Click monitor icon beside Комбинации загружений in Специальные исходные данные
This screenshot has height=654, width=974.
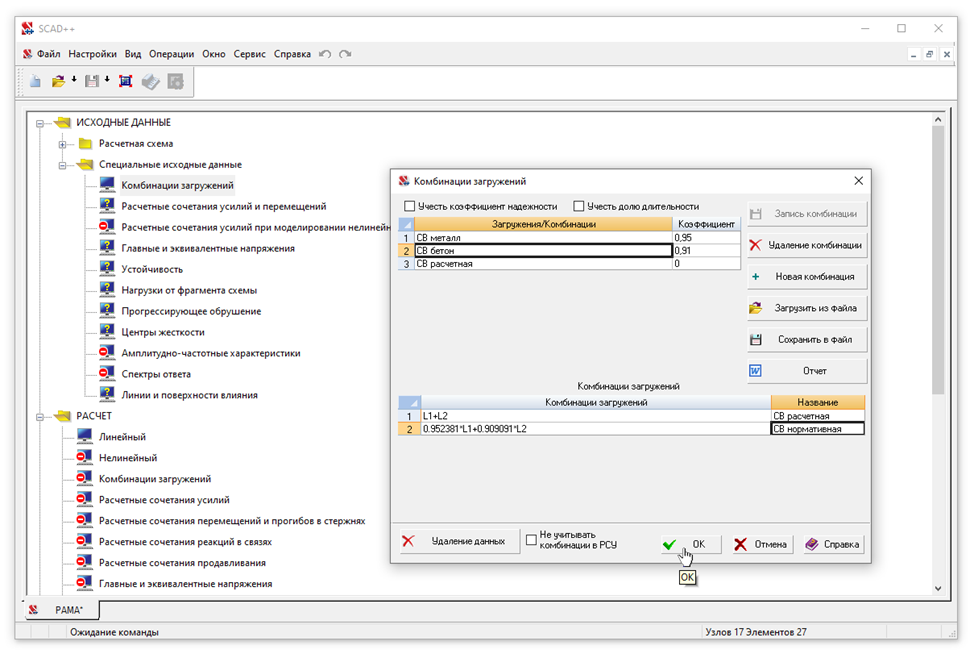pos(107,185)
